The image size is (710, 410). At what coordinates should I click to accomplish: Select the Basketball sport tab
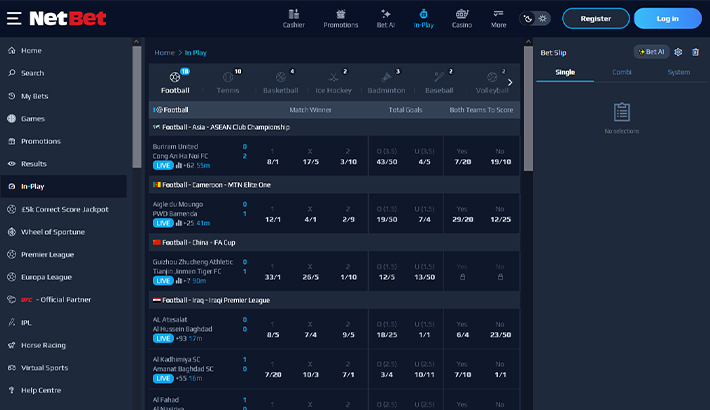tap(281, 82)
